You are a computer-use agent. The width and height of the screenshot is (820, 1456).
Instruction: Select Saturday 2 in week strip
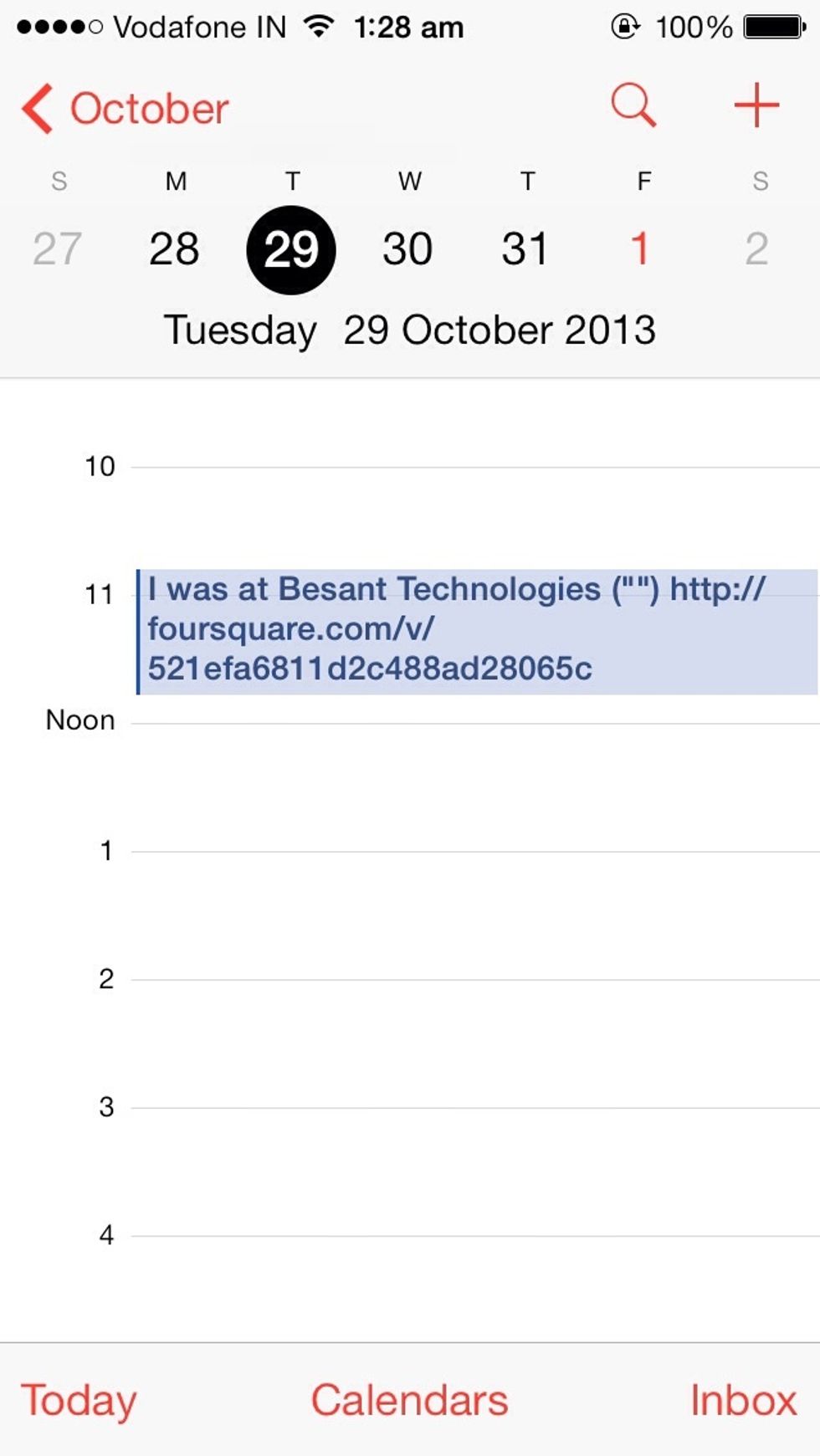(756, 249)
